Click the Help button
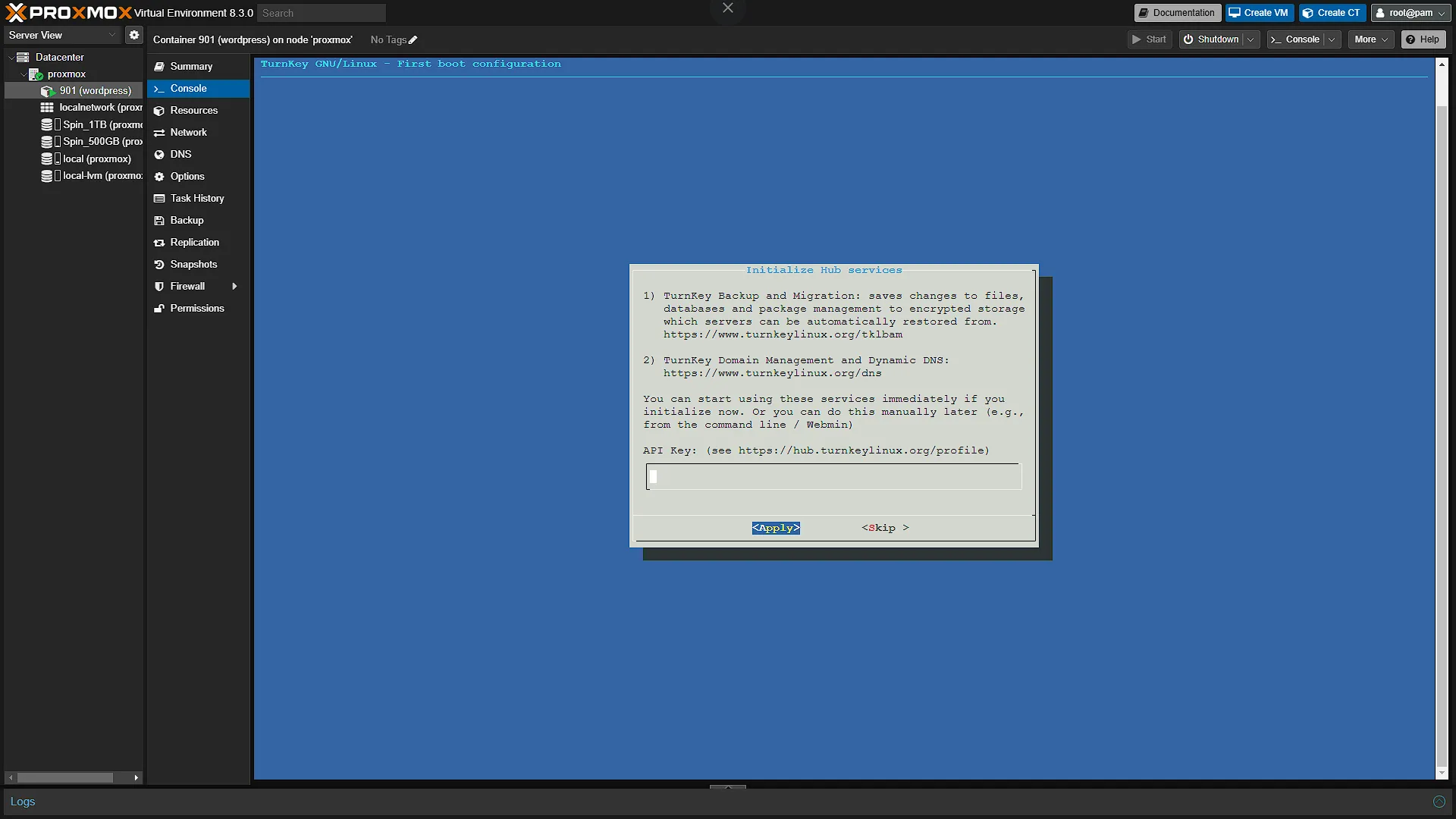 (1423, 39)
